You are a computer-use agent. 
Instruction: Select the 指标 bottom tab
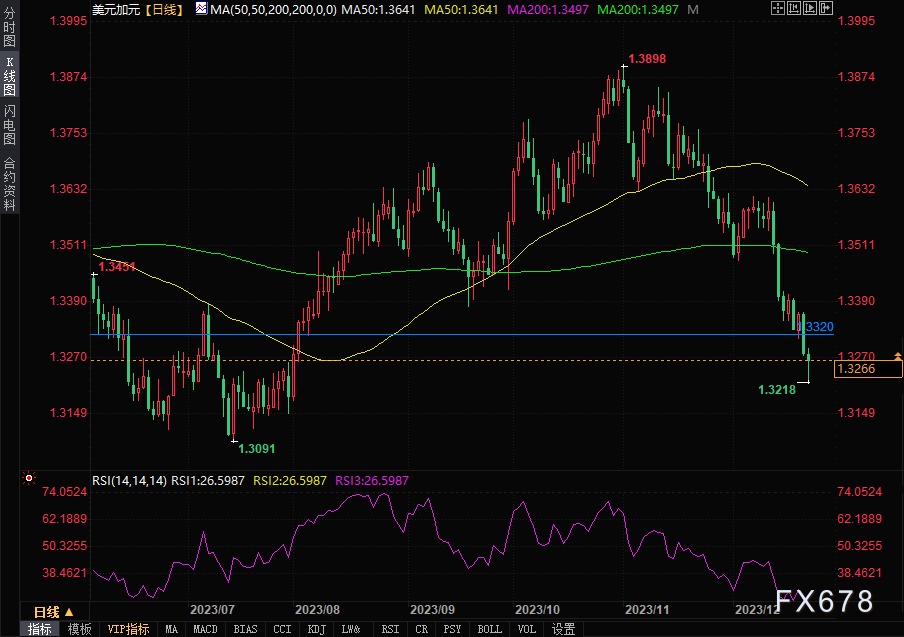point(40,629)
